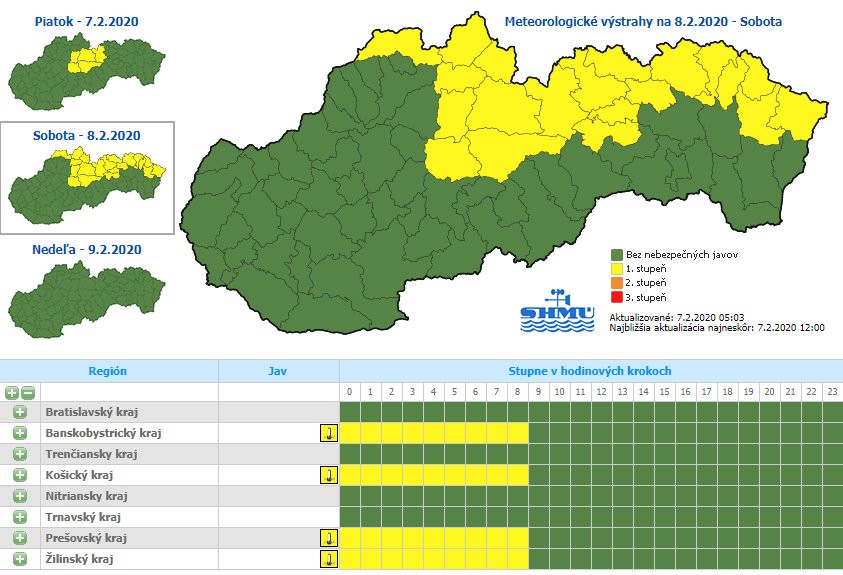Expand the Nitriansky kraj row
The height and width of the screenshot is (575, 843).
(x=19, y=496)
